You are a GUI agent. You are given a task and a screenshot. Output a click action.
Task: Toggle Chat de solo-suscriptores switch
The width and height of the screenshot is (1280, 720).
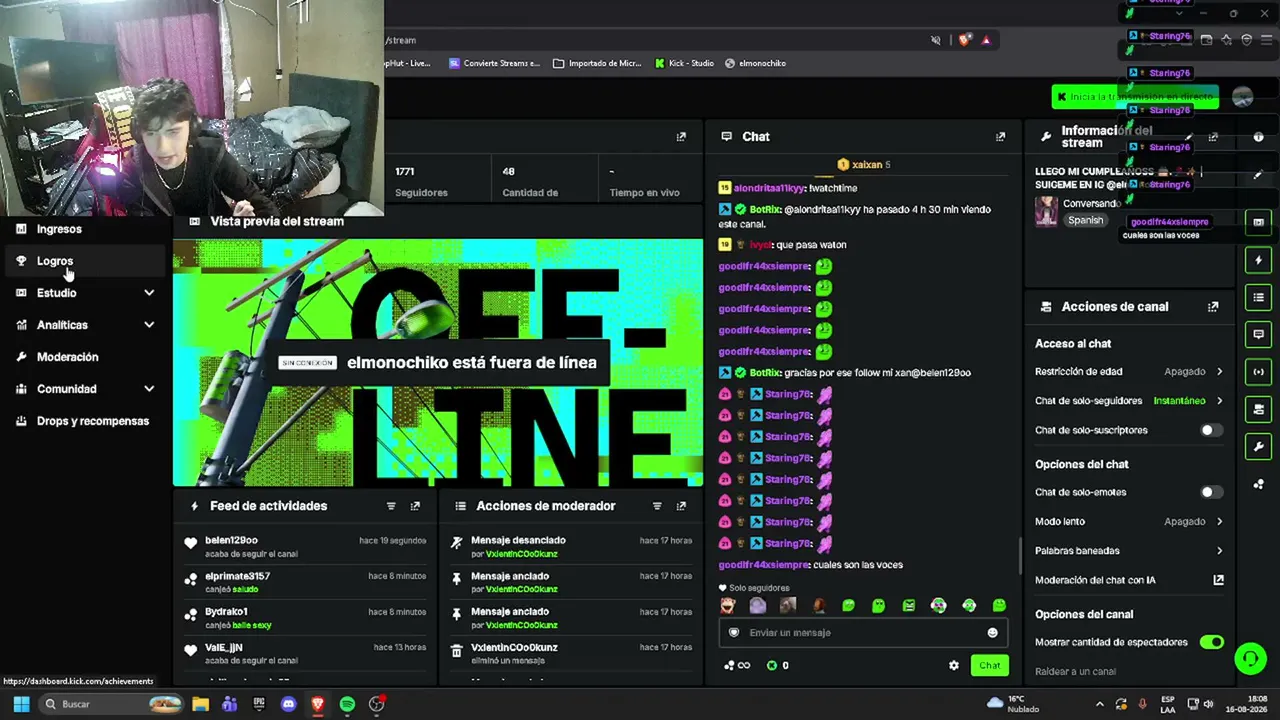pyautogui.click(x=1211, y=430)
